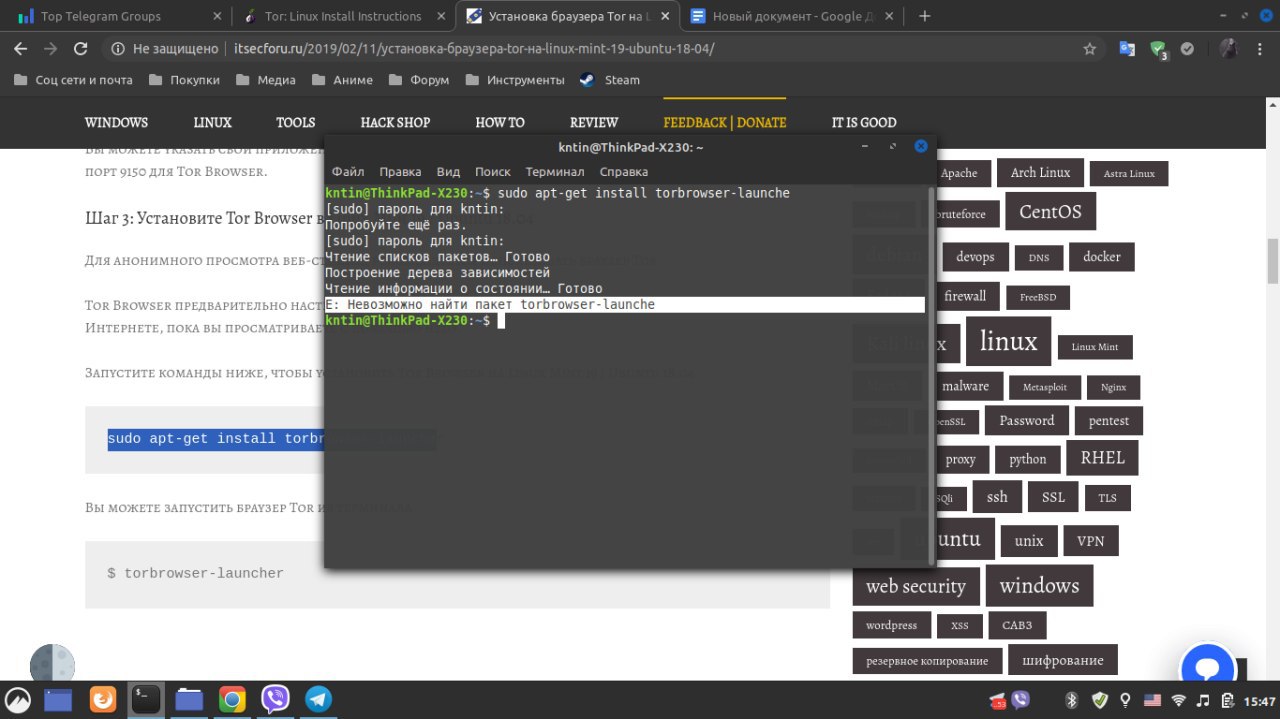The image size is (1280, 719).
Task: Open a new browser tab with plus
Action: (x=925, y=16)
